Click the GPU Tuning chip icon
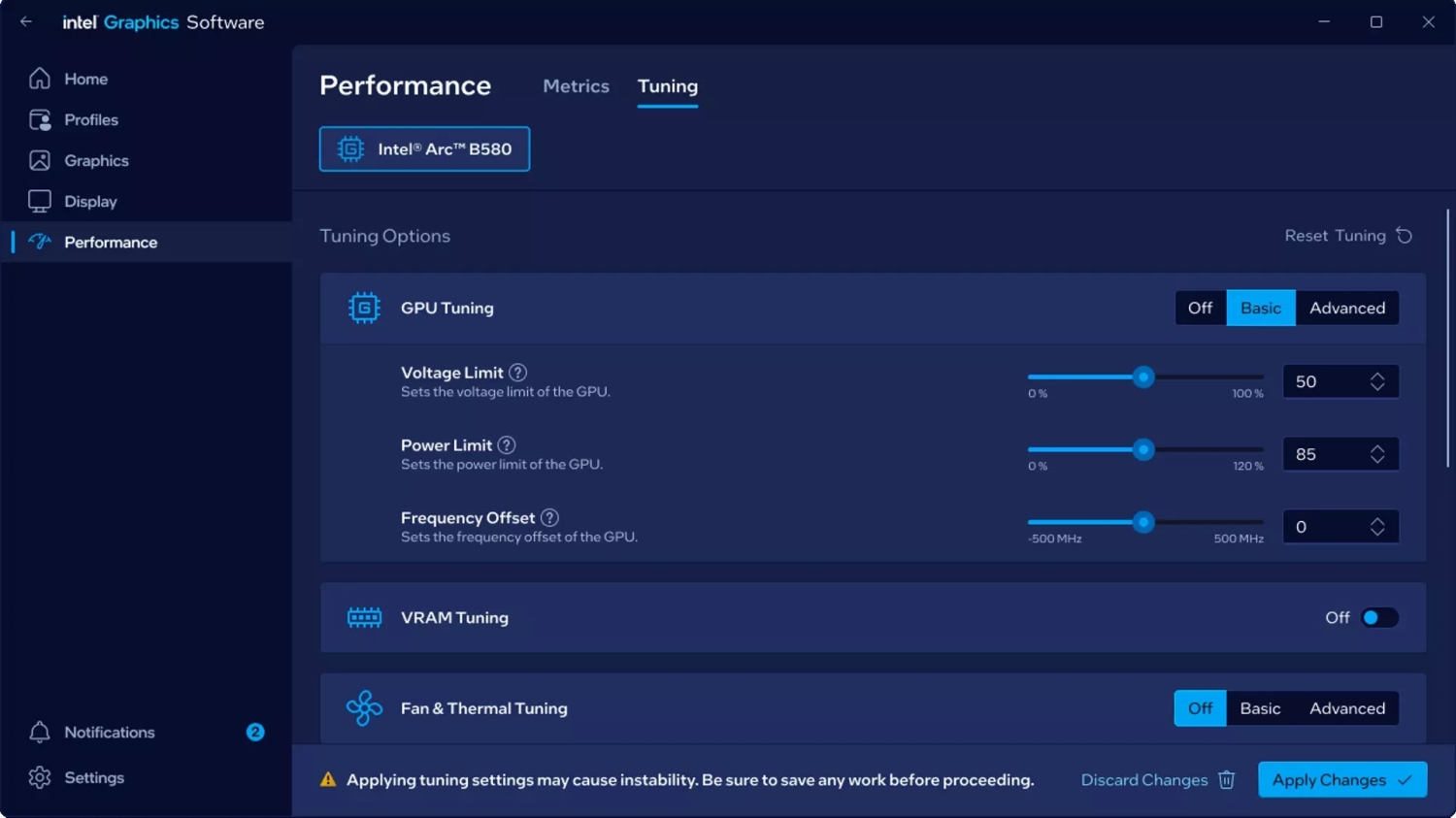The image size is (1456, 818). pos(363,308)
